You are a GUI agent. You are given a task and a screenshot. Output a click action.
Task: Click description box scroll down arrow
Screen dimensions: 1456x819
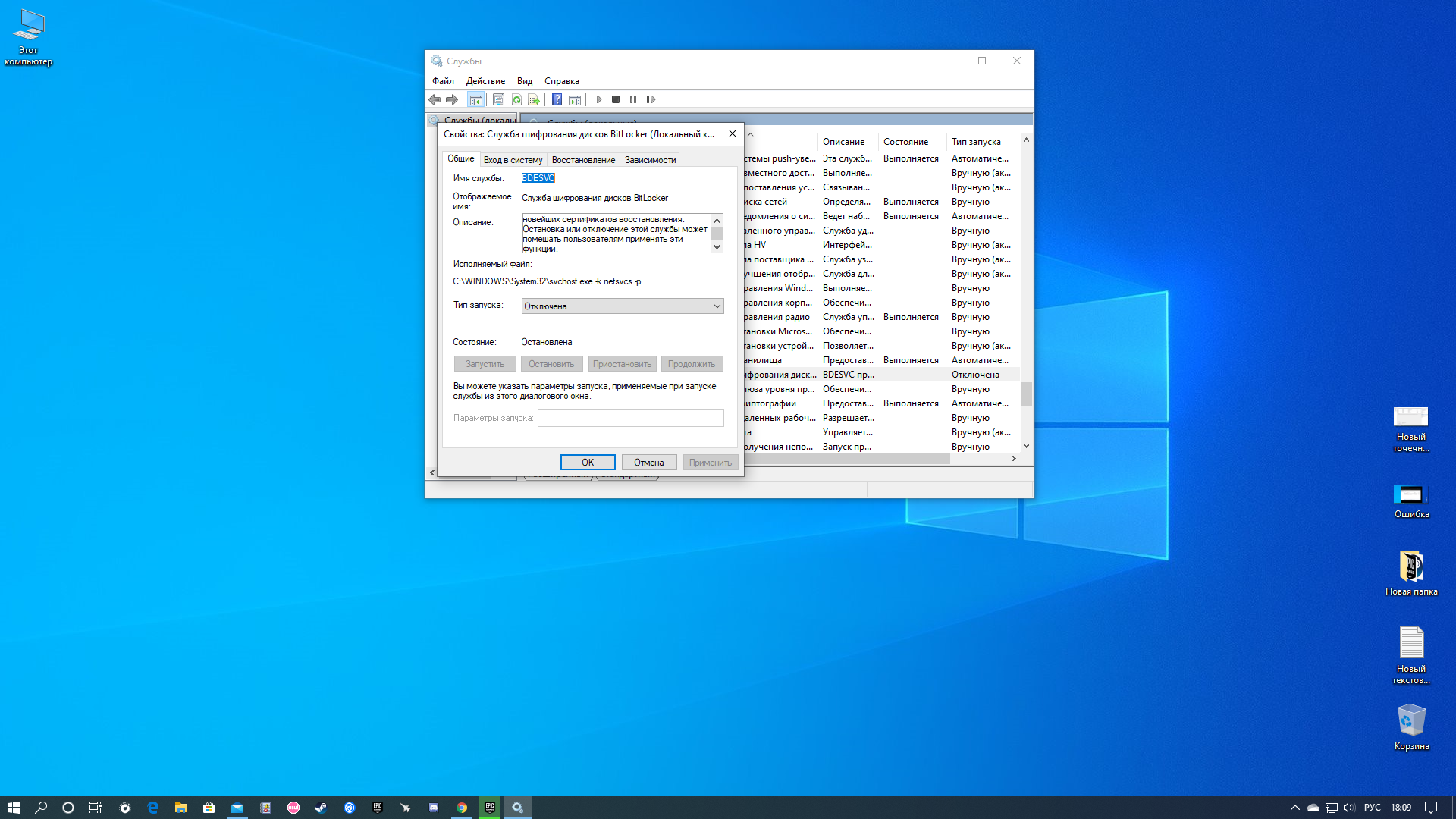click(x=717, y=247)
